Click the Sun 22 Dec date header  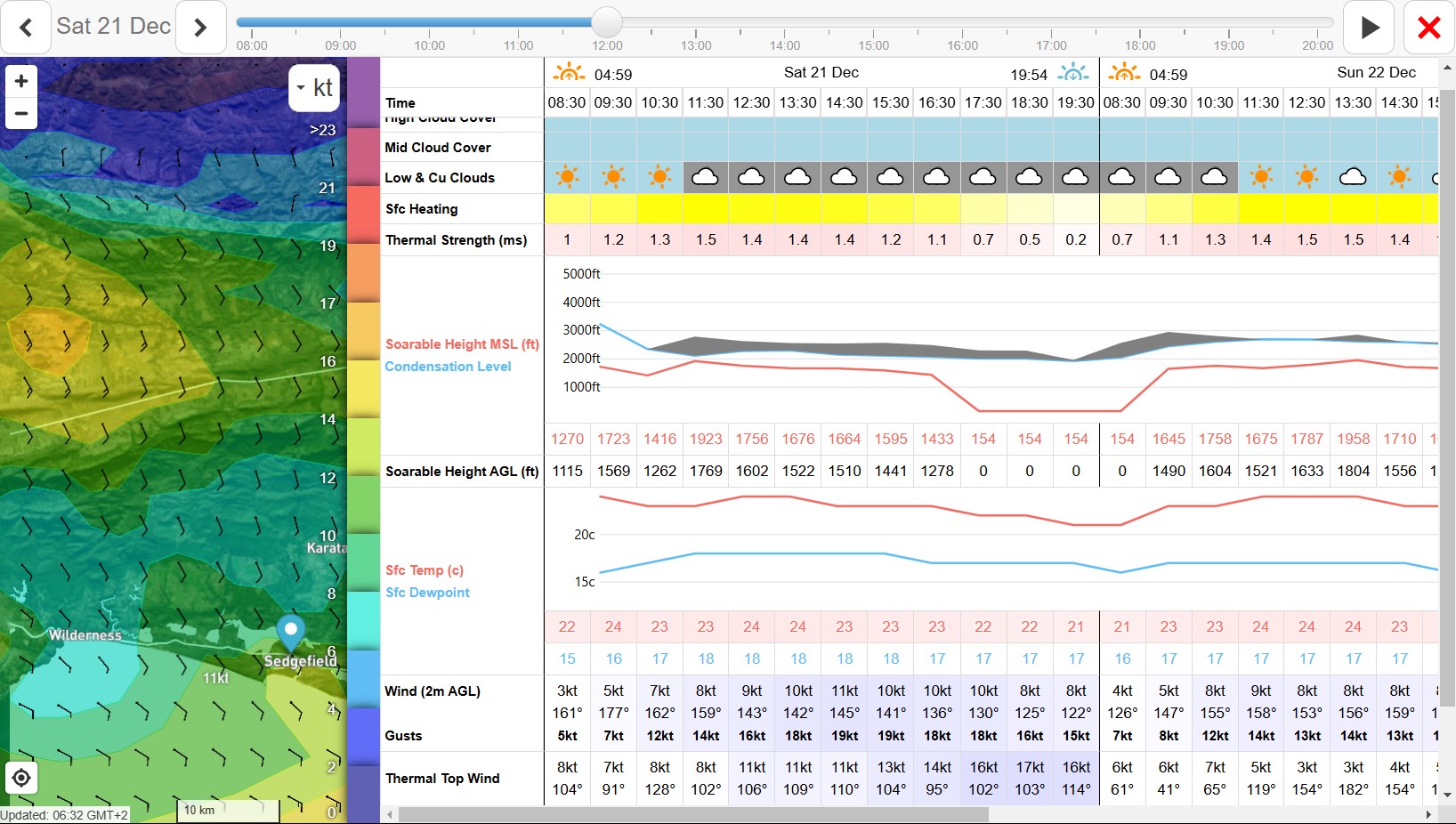[1376, 72]
